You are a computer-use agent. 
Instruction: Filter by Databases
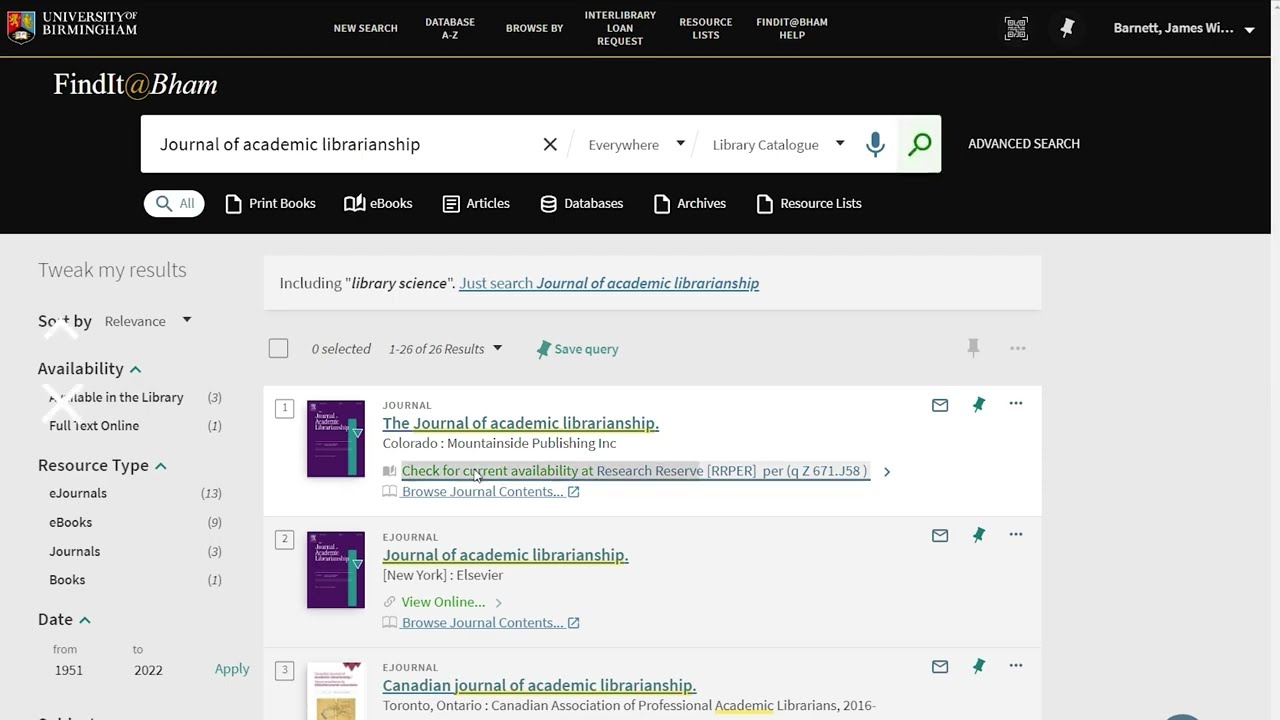point(581,203)
